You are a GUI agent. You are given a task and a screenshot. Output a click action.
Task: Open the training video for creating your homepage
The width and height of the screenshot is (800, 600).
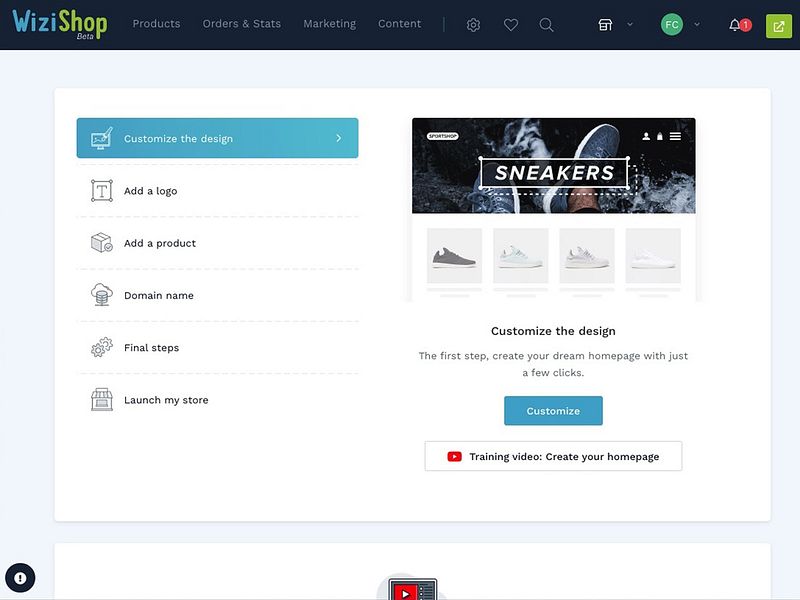[x=553, y=456]
